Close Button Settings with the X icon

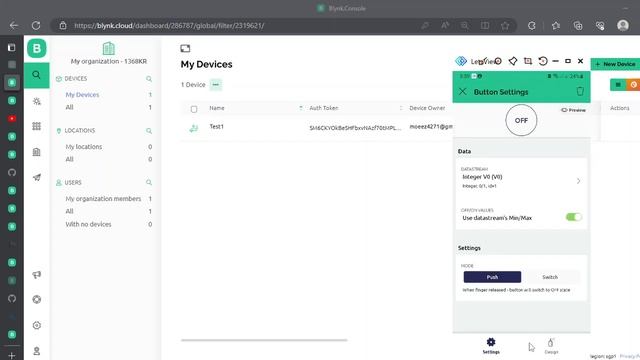click(462, 91)
